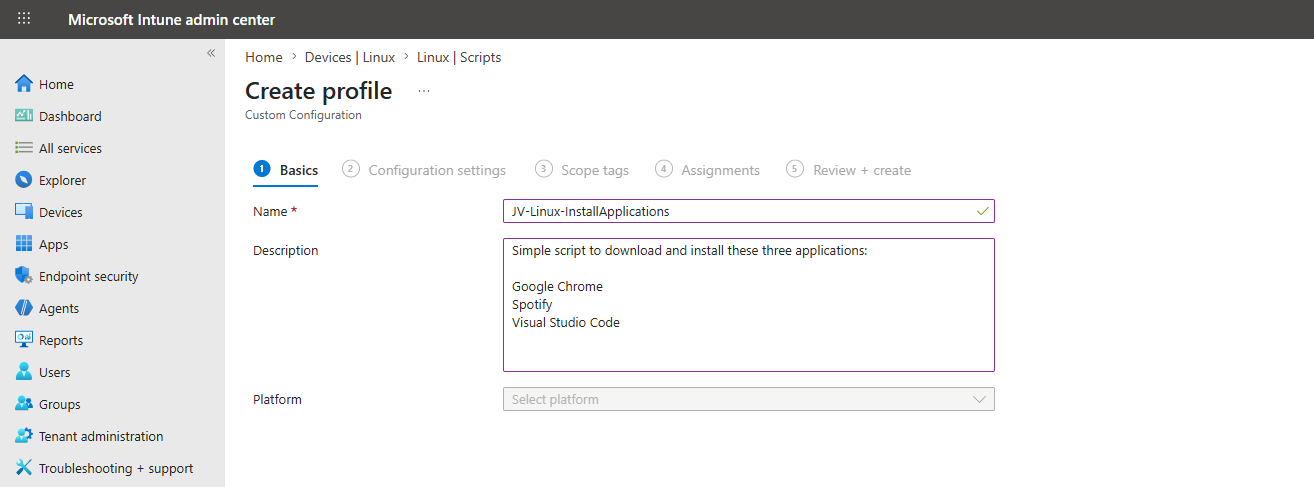Click the Home icon in sidebar
Screen dimensions: 1314x487
24,84
